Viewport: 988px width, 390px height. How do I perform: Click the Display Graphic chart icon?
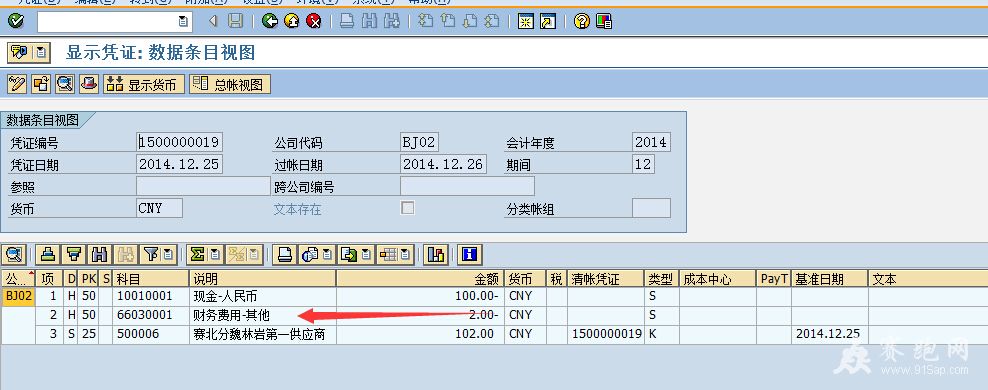coord(435,255)
